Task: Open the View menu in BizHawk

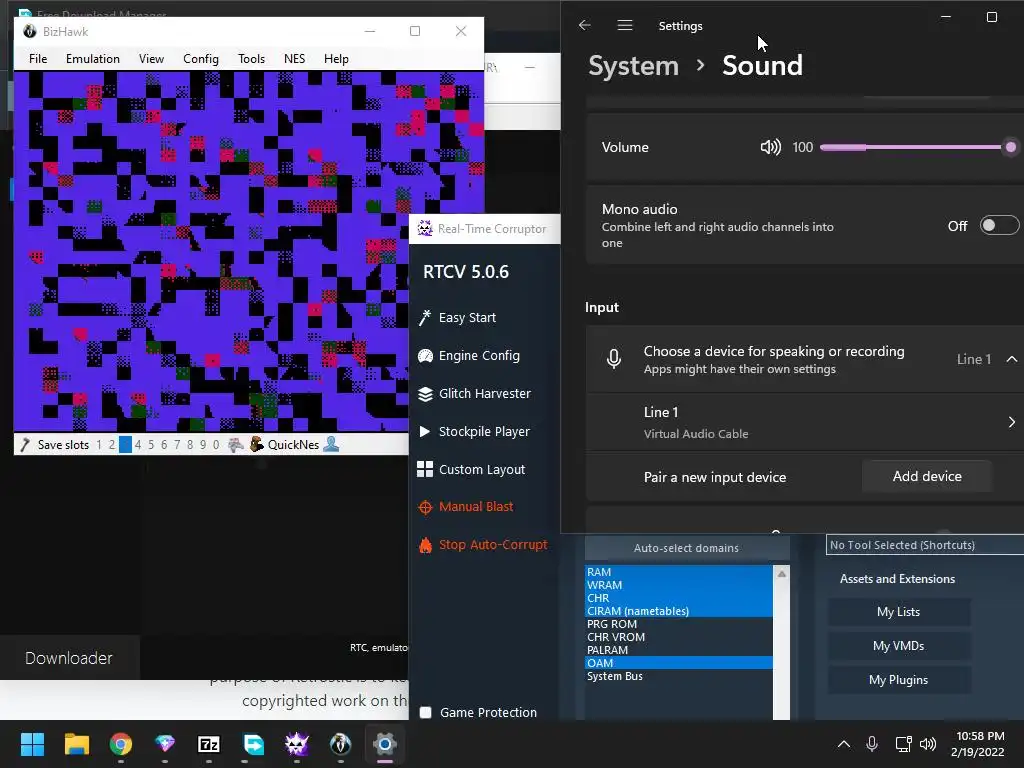Action: (151, 59)
